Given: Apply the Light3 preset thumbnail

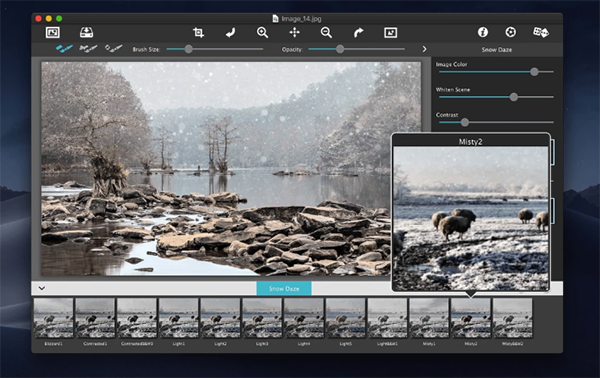Looking at the screenshot, I should [x=262, y=318].
